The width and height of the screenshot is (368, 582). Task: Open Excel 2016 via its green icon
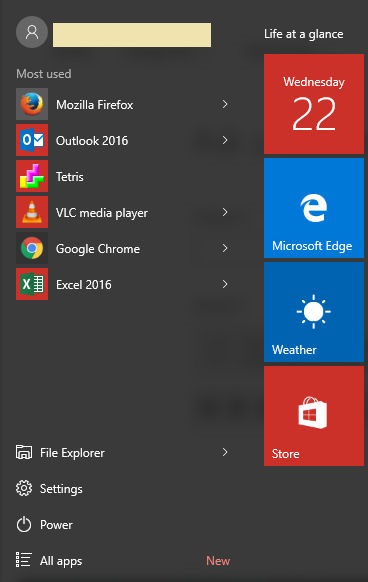(x=32, y=284)
